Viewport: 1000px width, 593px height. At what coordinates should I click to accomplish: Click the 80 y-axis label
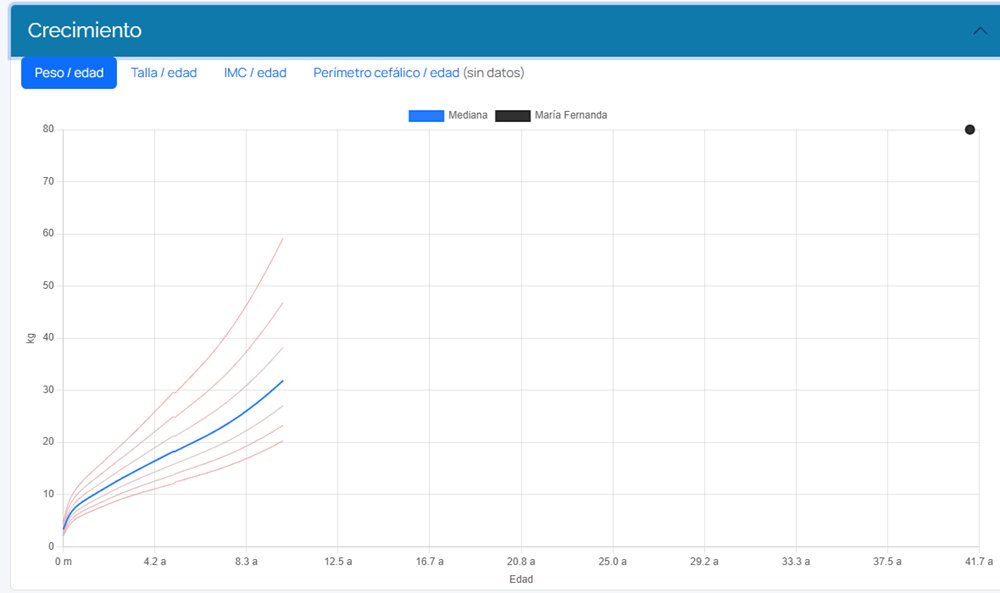48,129
